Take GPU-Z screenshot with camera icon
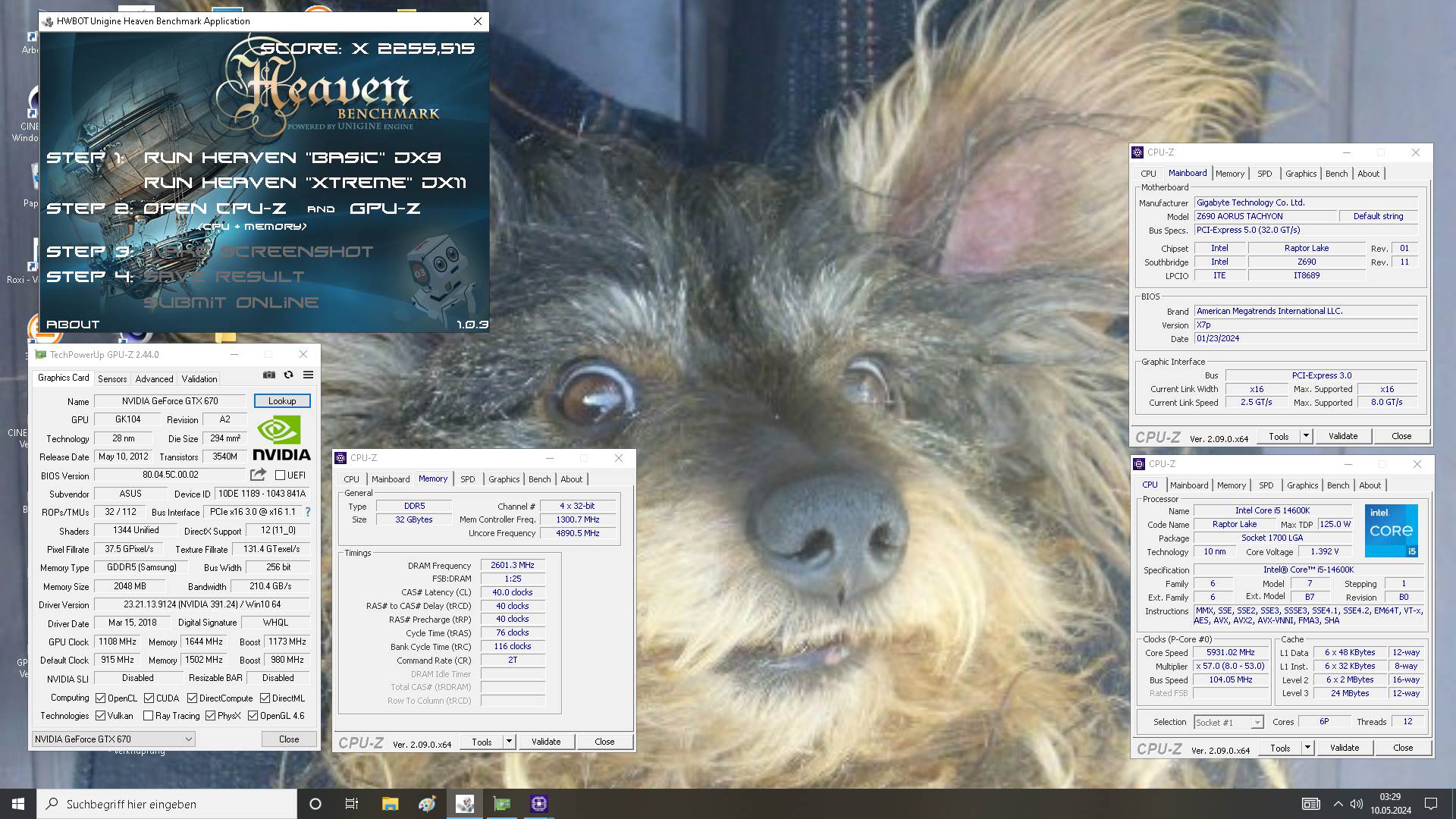1456x819 pixels. (x=269, y=375)
